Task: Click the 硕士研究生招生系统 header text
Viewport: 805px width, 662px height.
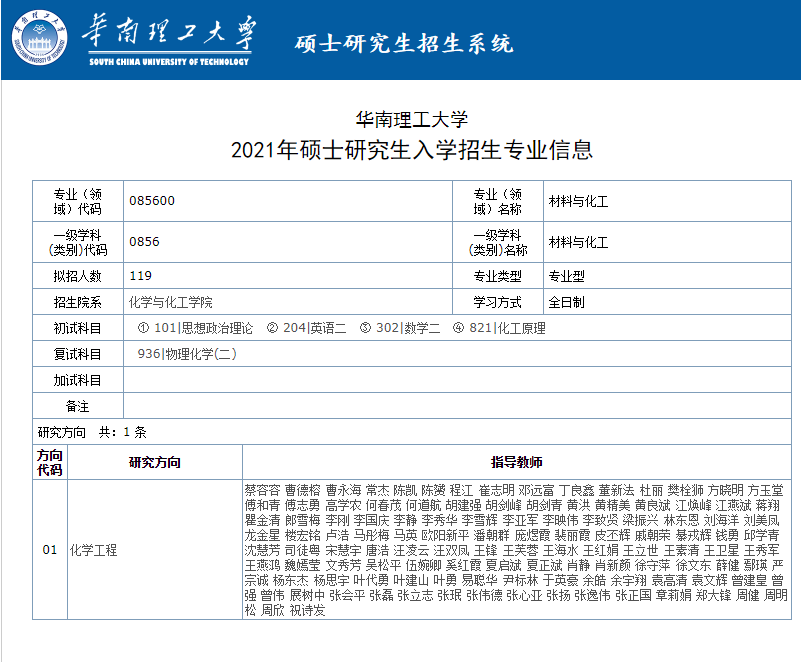Action: (x=404, y=44)
